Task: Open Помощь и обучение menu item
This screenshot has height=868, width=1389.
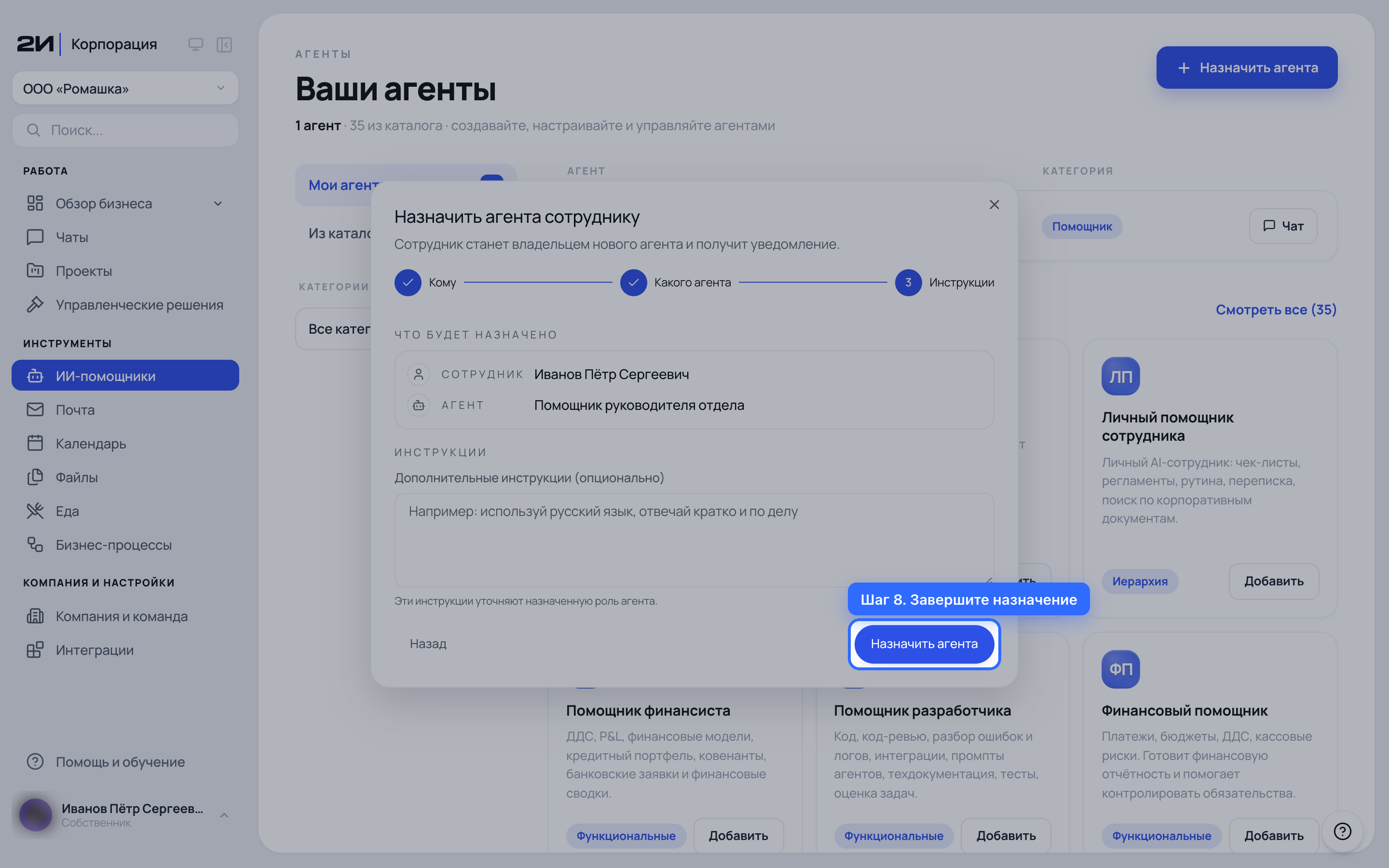Action: tap(125, 762)
